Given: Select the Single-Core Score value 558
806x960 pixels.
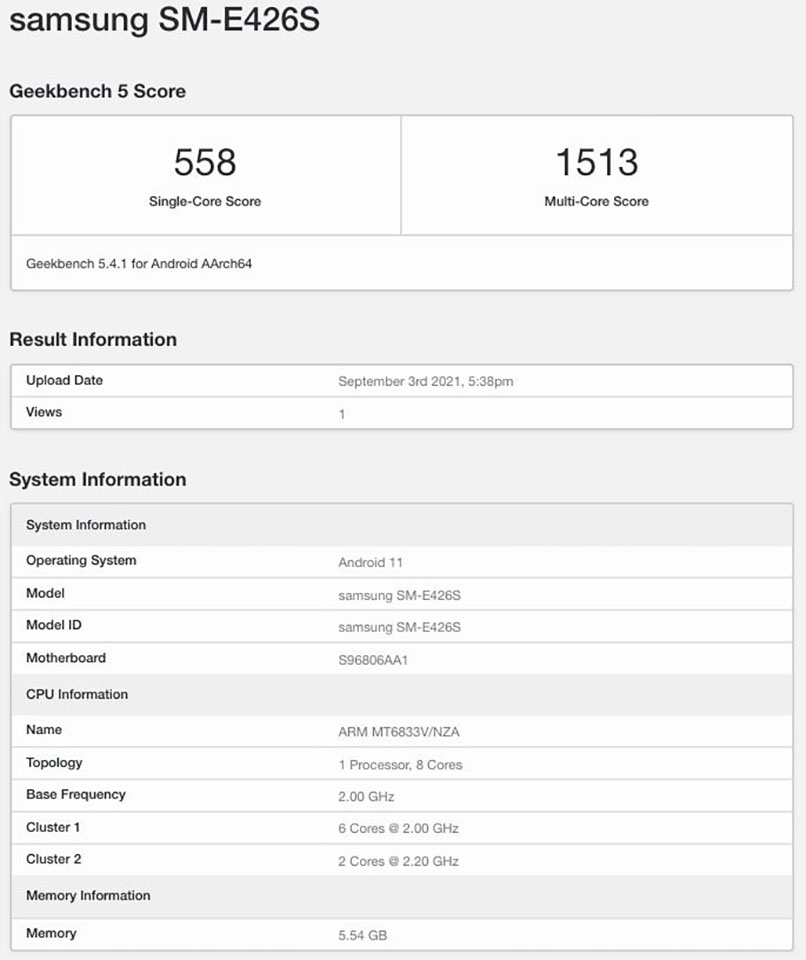Looking at the screenshot, I should (205, 162).
